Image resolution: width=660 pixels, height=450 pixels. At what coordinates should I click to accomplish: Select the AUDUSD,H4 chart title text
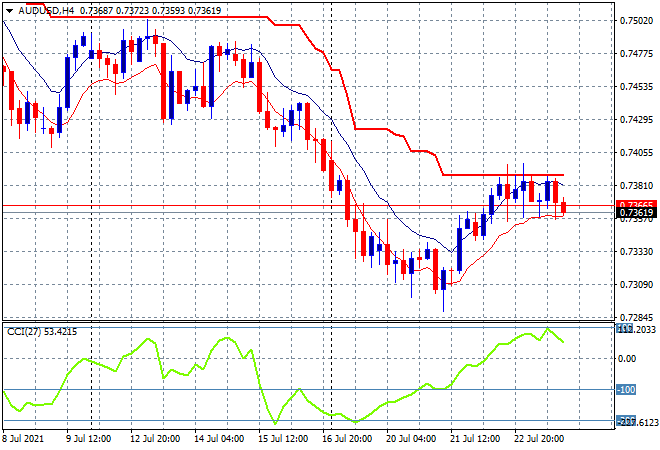(x=46, y=11)
